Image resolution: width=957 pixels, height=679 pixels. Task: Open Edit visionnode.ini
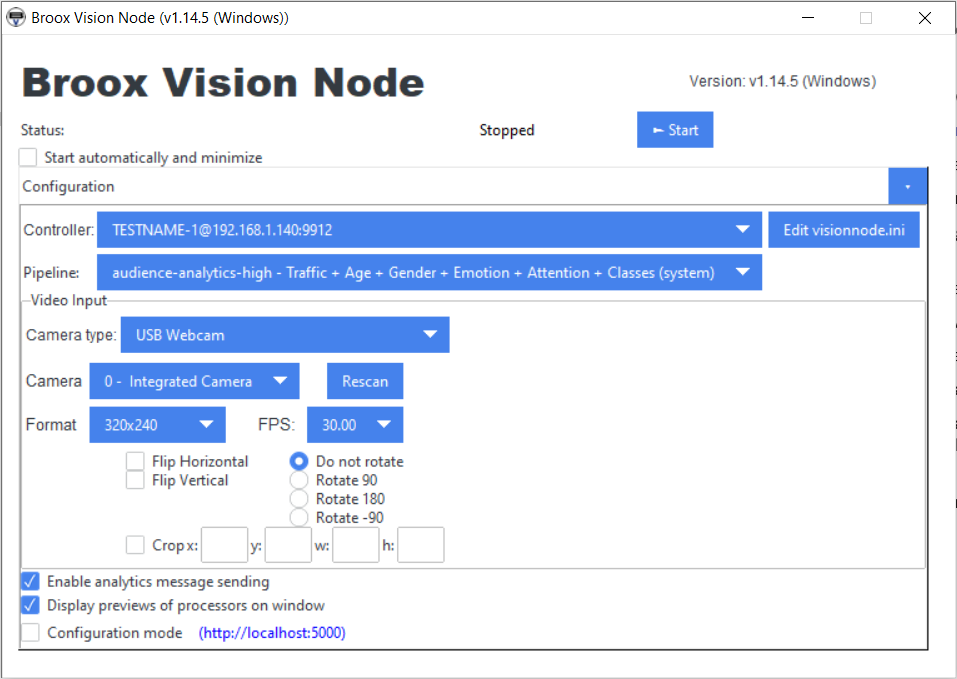843,230
